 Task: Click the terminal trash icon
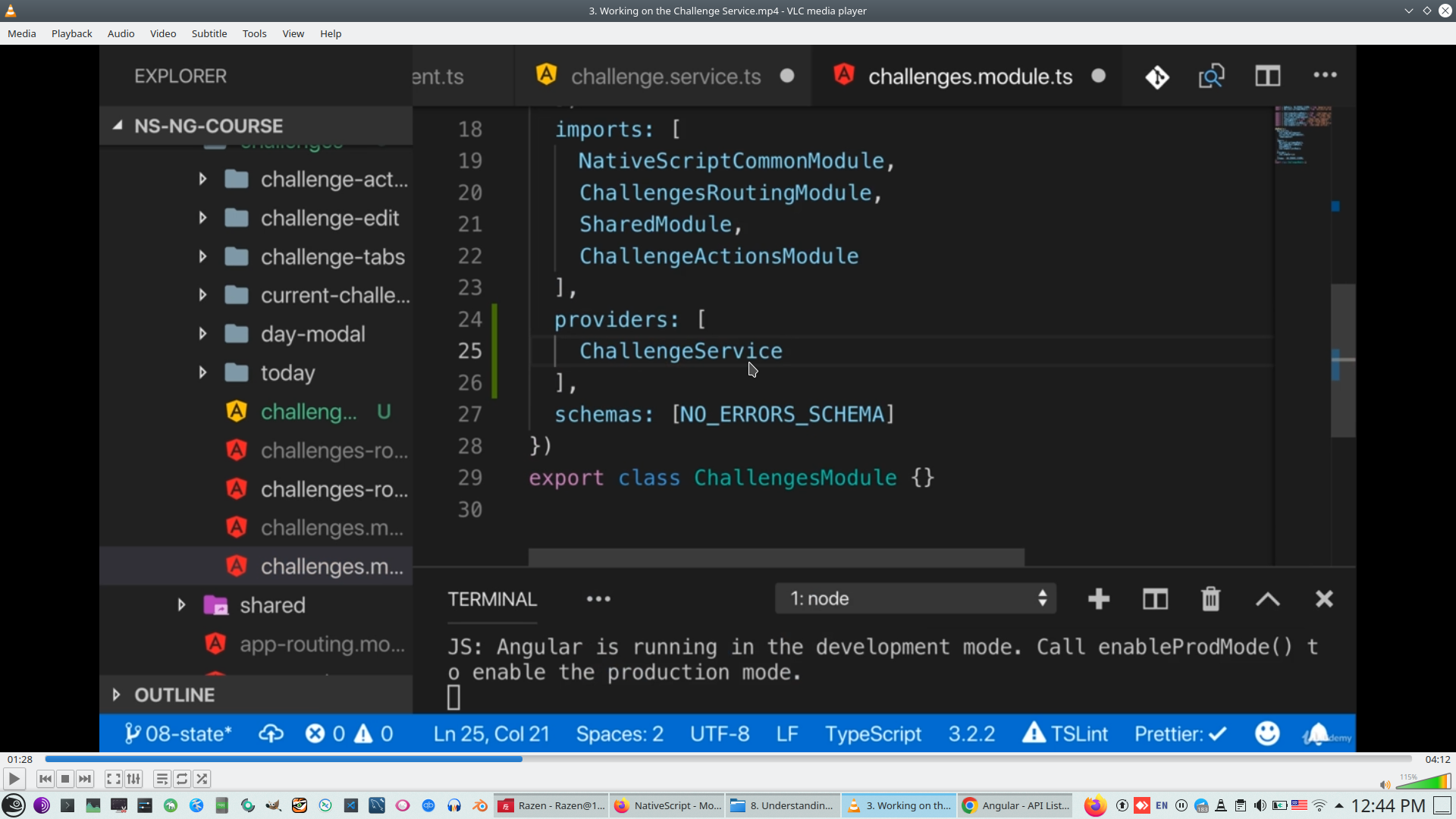tap(1210, 599)
